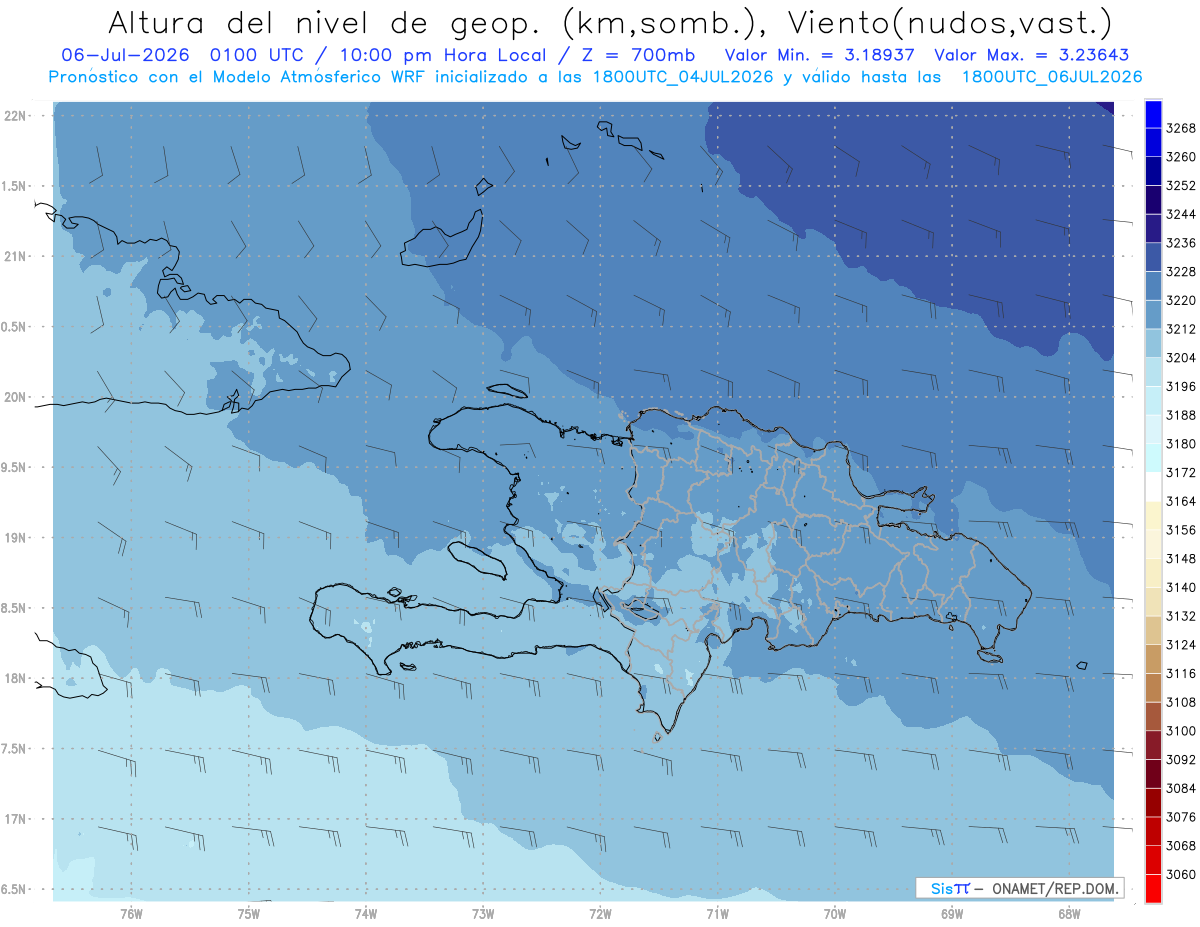Click the '3116' colorbar value

pyautogui.click(x=1181, y=673)
